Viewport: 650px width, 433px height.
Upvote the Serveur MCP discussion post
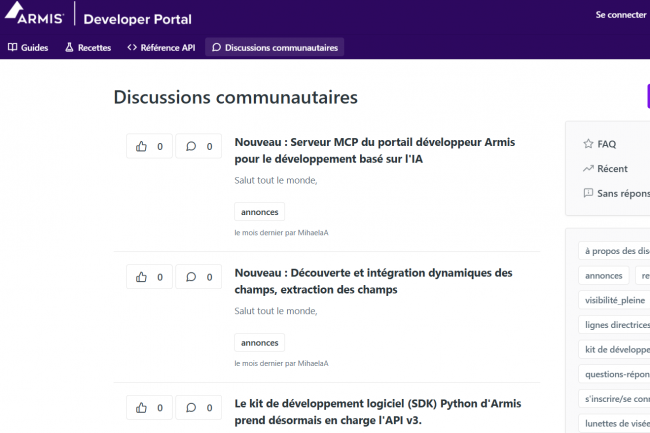coord(149,146)
